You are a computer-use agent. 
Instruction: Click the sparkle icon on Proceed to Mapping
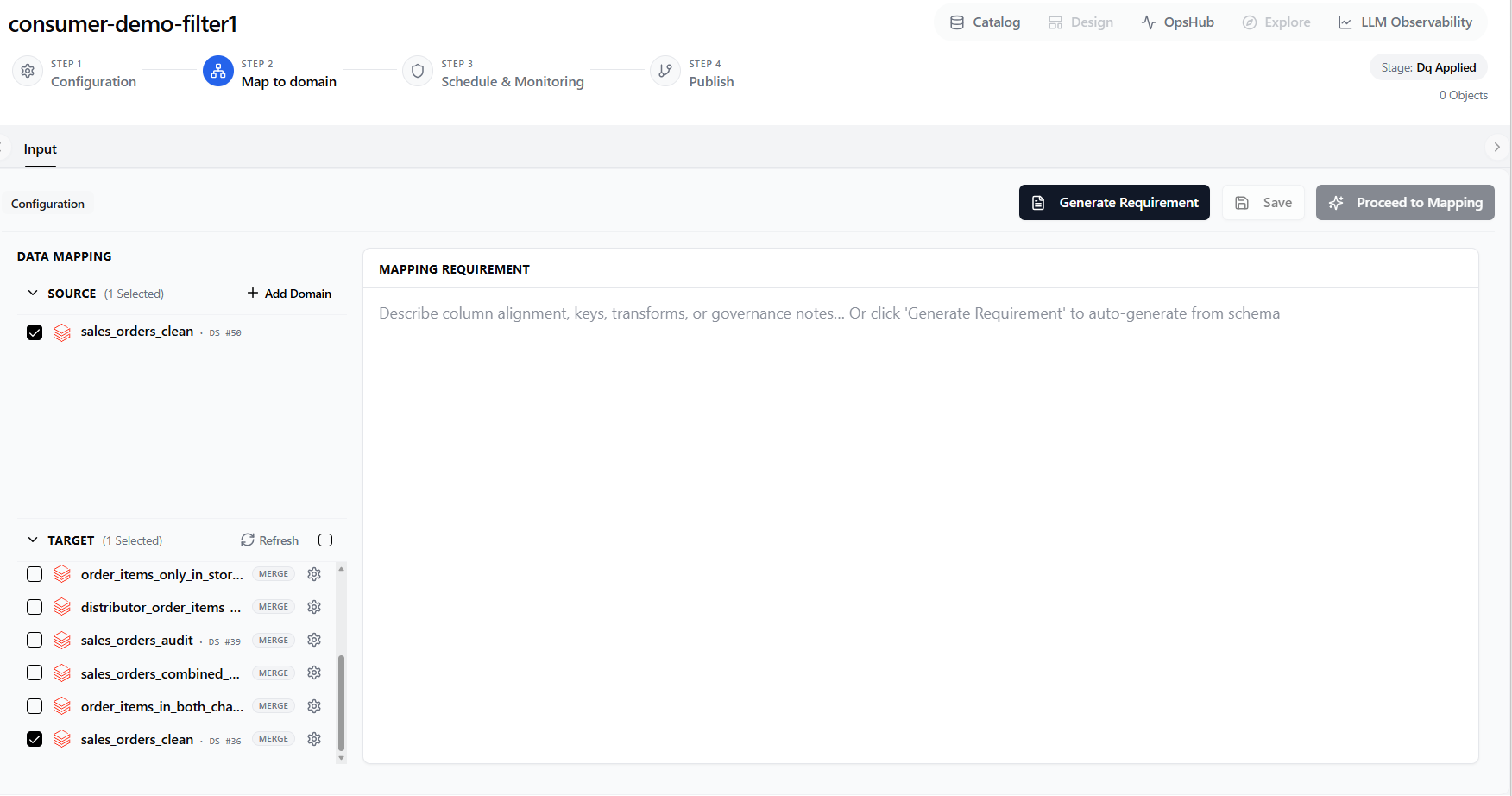pos(1336,203)
